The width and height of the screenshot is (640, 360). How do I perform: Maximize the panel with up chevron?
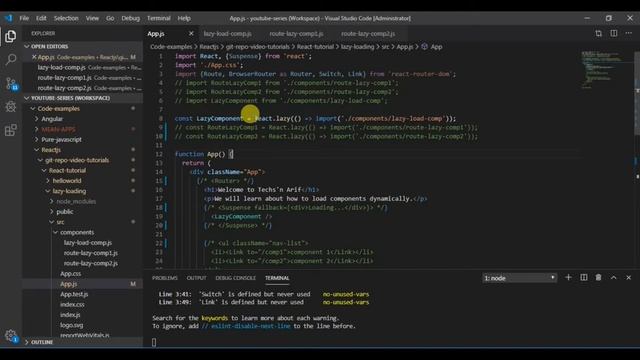613,278
